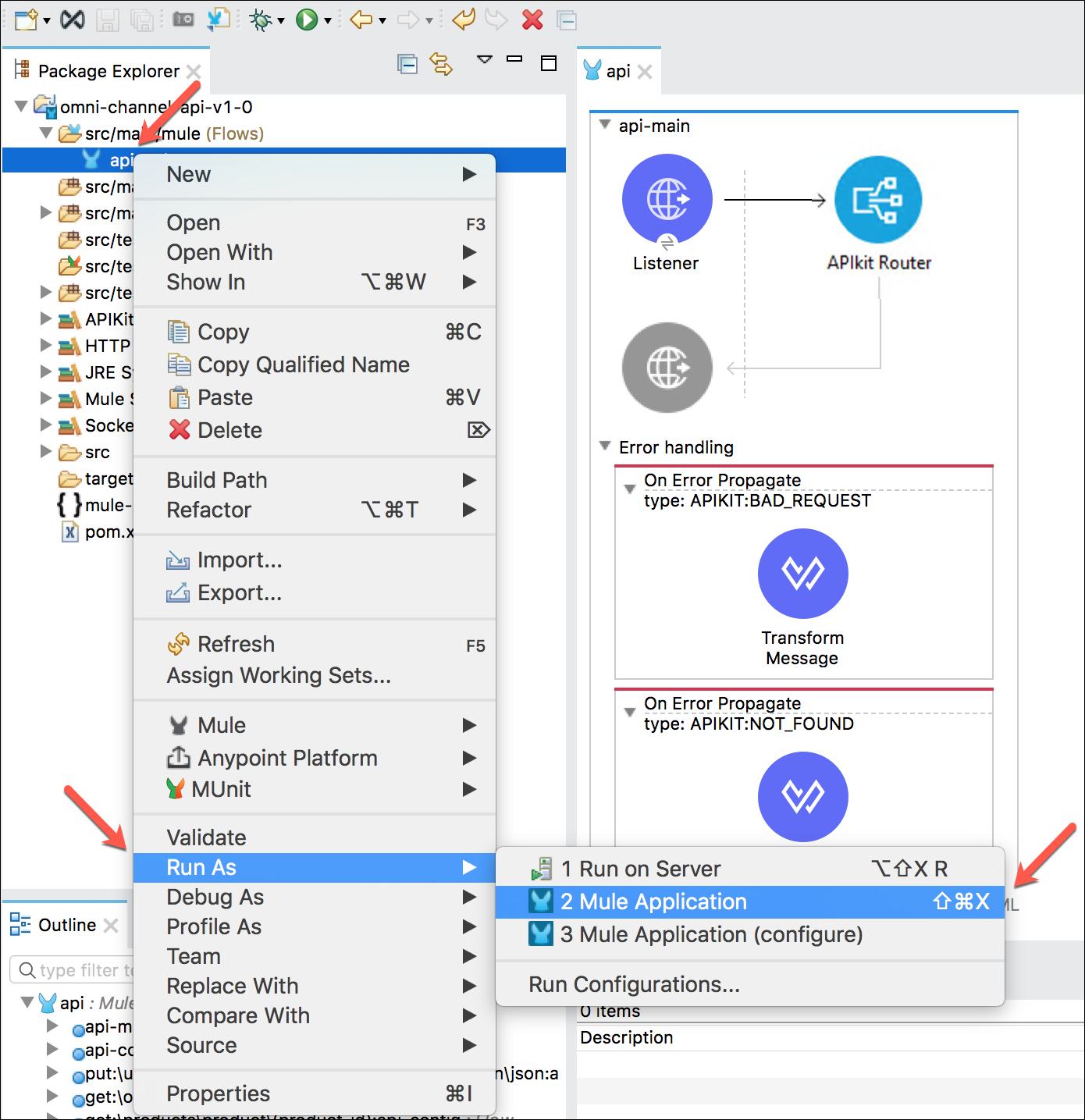Image resolution: width=1085 pixels, height=1120 pixels.
Task: Toggle Link with Editor in Package Explorer
Action: click(x=441, y=64)
